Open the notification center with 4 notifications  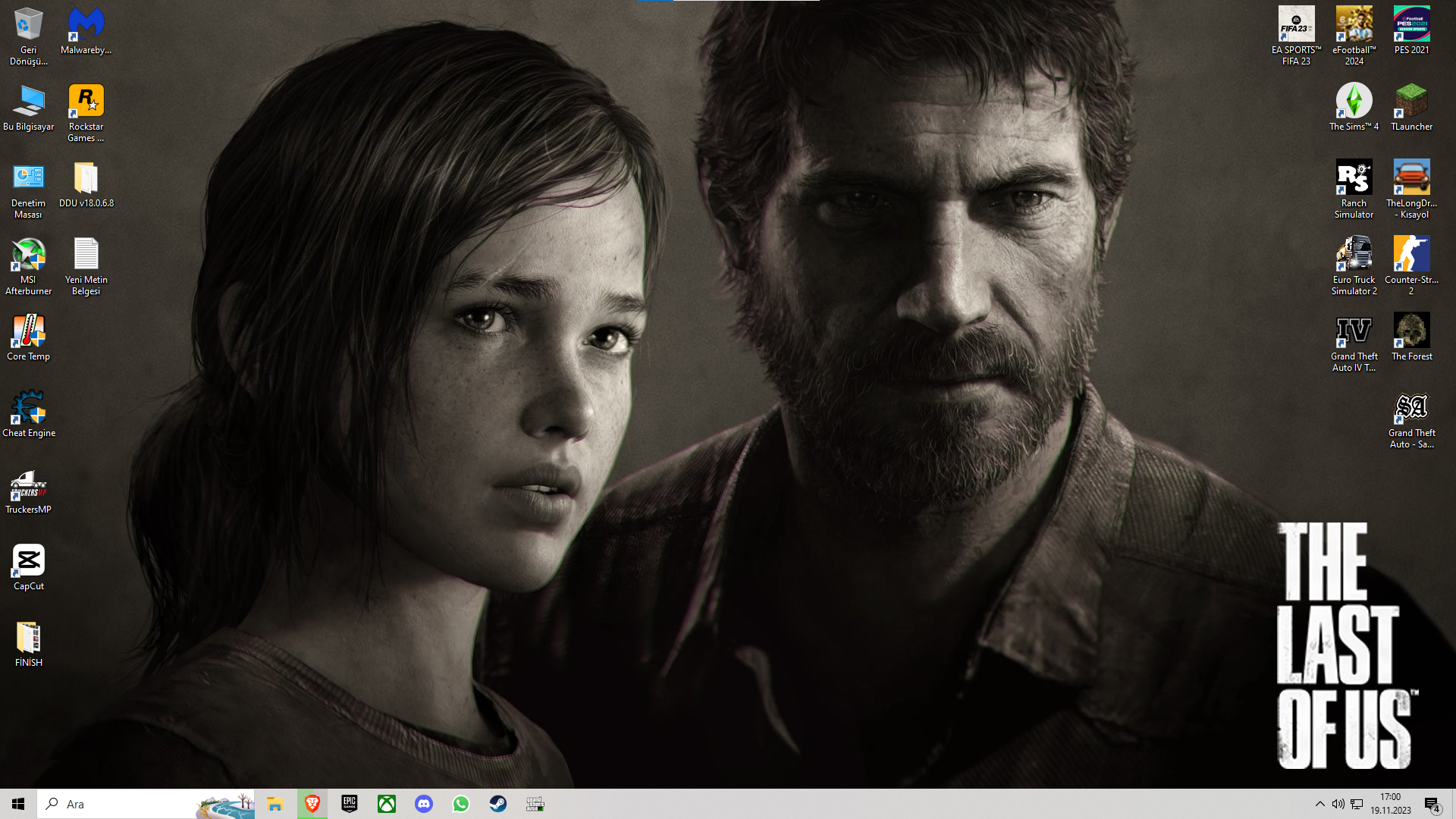1432,804
